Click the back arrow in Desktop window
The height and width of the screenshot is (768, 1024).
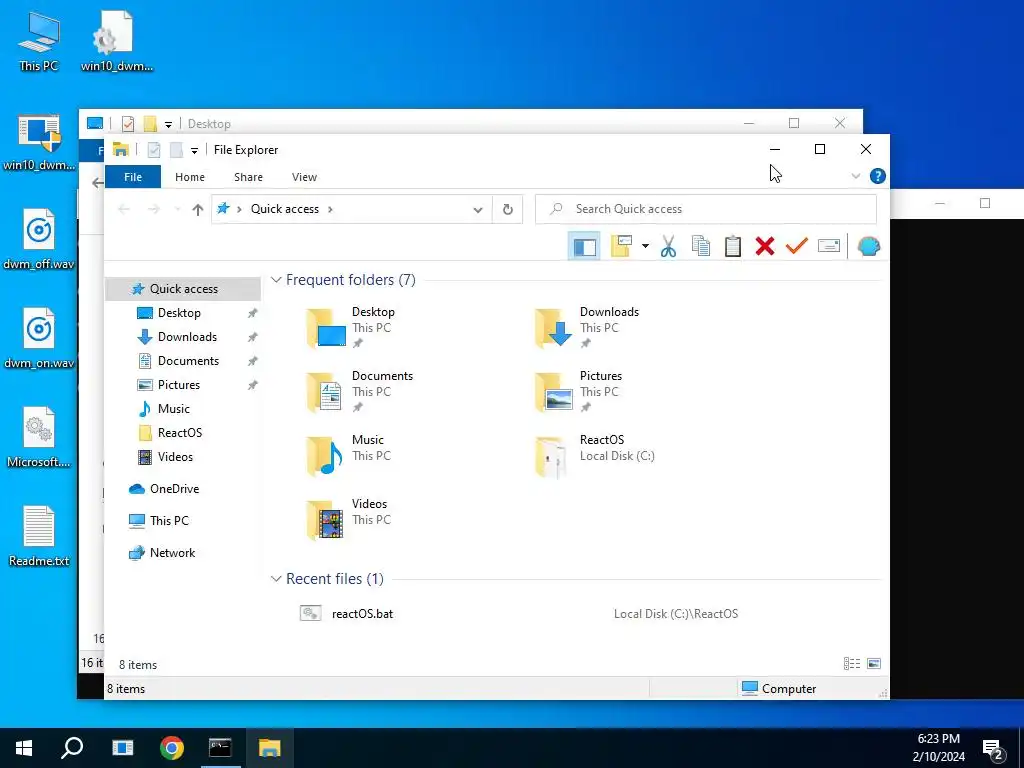pyautogui.click(x=97, y=183)
